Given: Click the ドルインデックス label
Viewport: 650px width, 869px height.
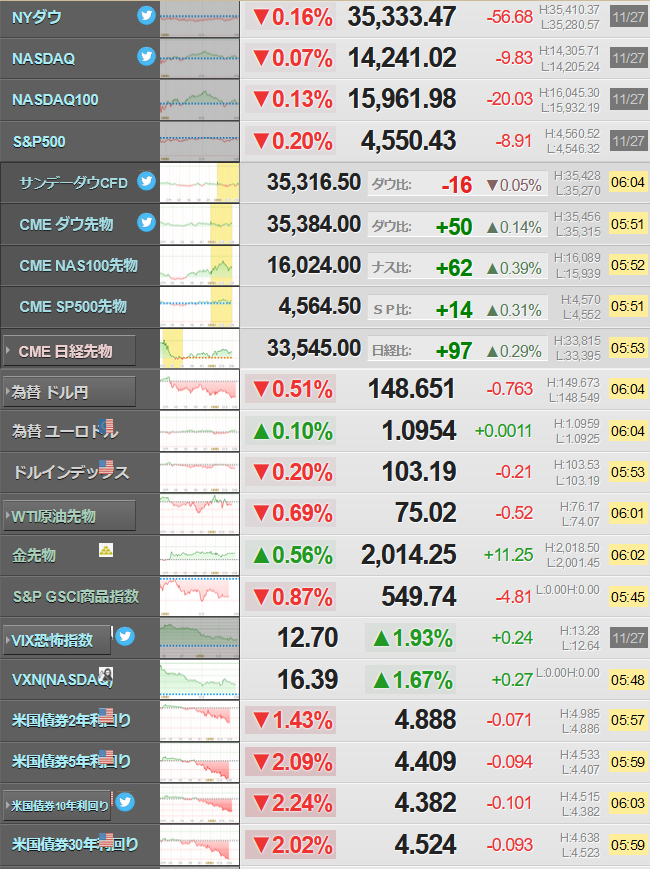Looking at the screenshot, I should coord(71,472).
